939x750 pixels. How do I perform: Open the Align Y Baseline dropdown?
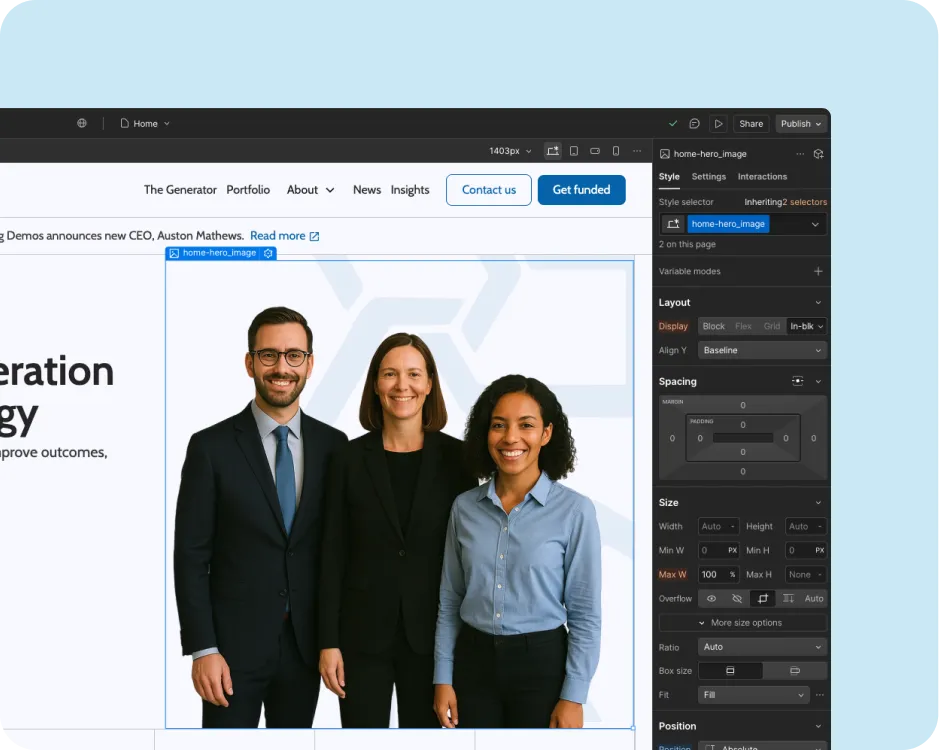pos(762,350)
